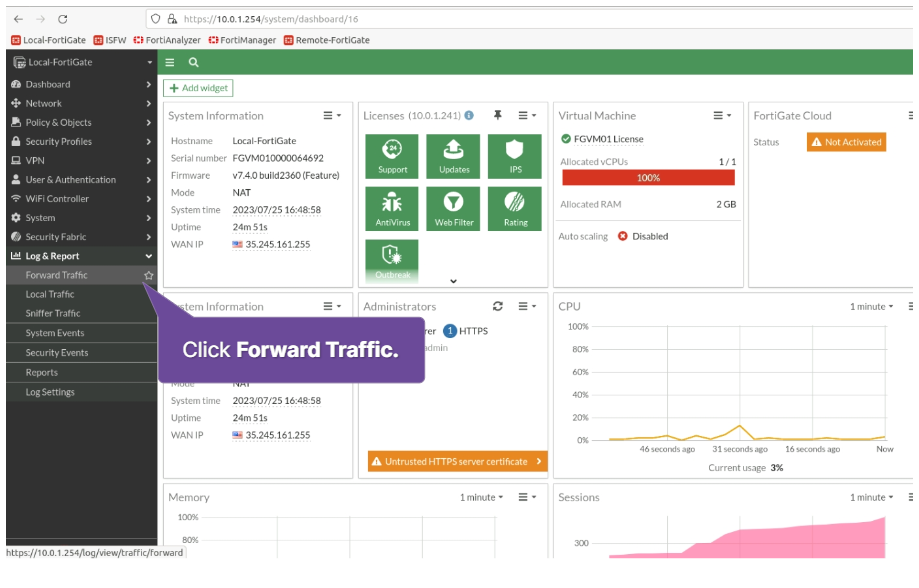Collapse the Log & Report menu
Viewport: 919px width, 588px height.
[82, 256]
